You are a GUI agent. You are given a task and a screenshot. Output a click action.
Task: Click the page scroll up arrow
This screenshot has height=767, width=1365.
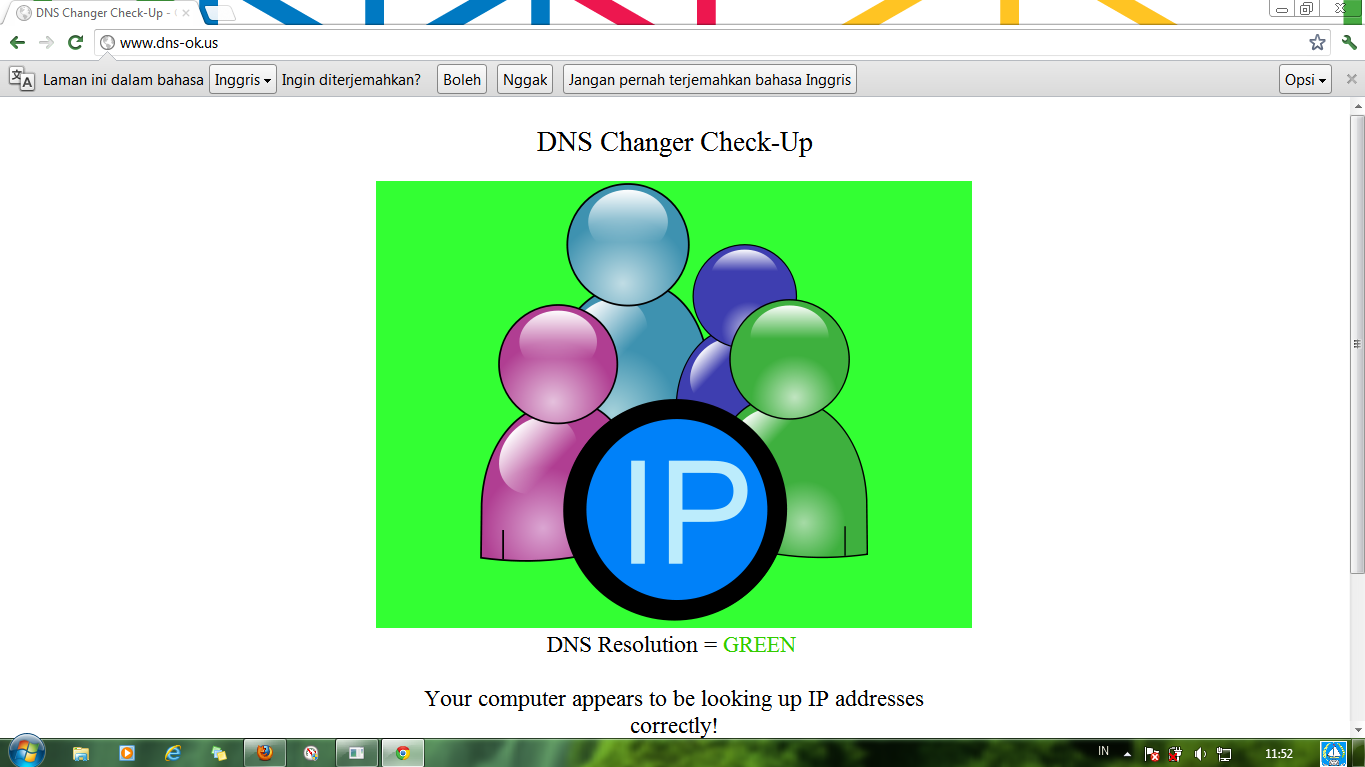[1357, 106]
